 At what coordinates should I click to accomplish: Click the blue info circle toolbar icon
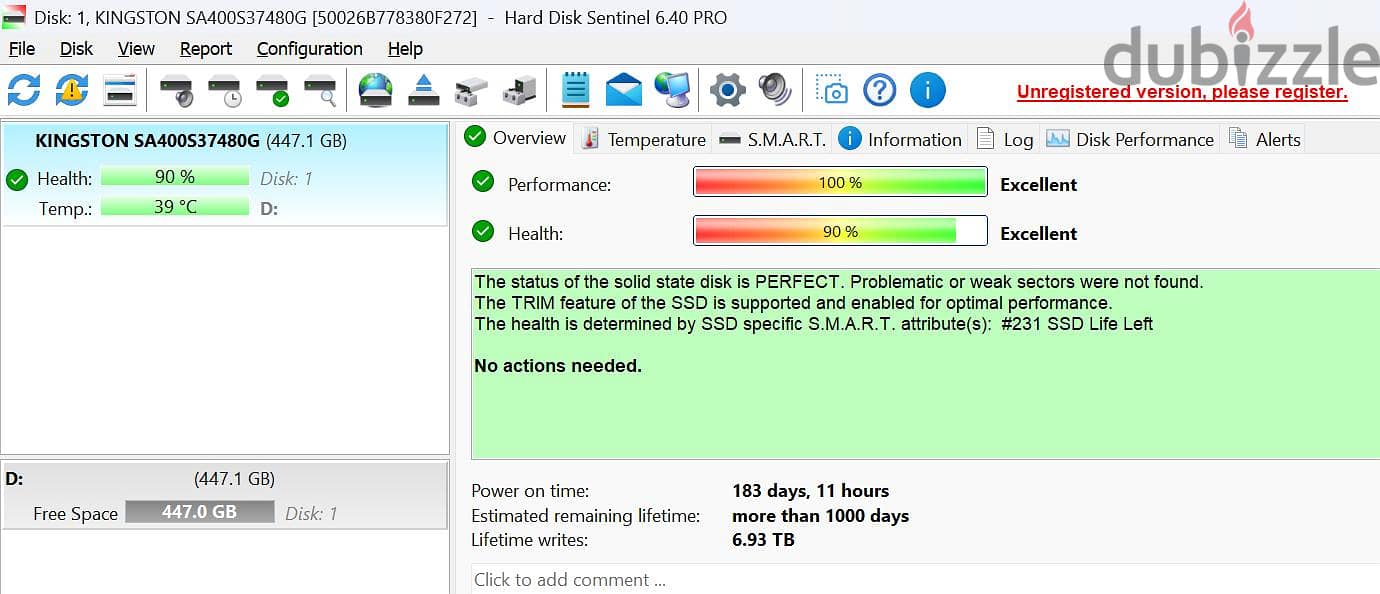(x=928, y=90)
